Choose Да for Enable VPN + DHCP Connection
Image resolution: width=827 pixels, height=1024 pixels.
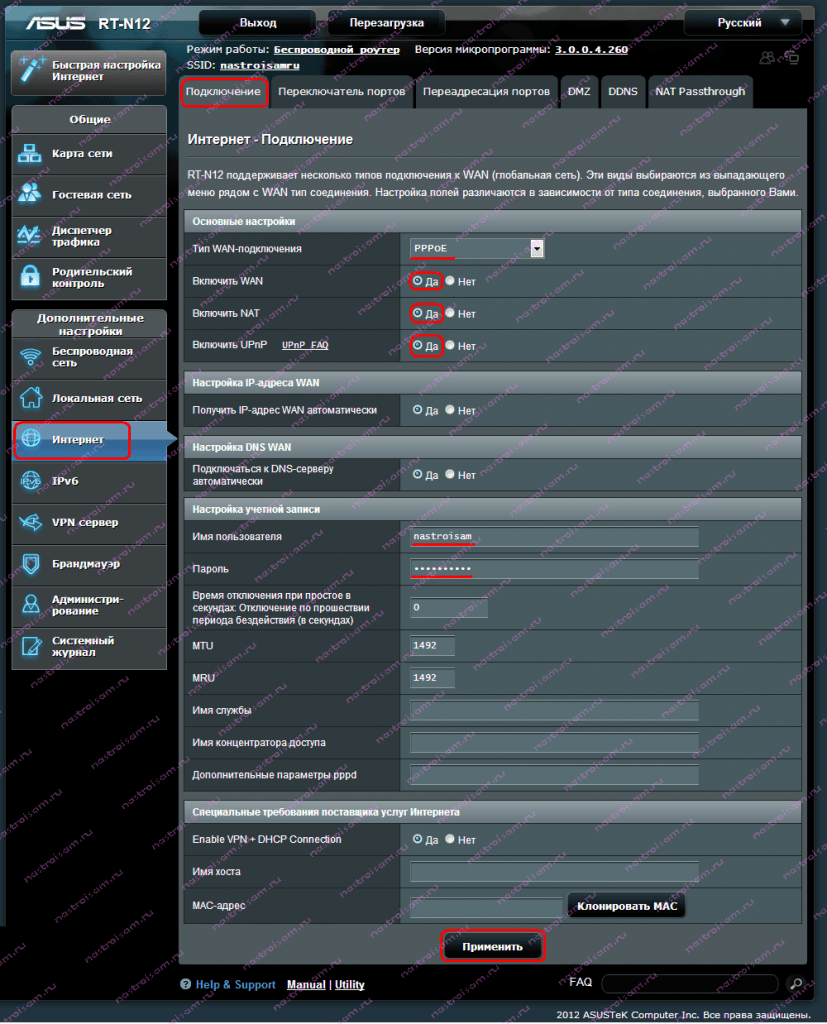417,839
